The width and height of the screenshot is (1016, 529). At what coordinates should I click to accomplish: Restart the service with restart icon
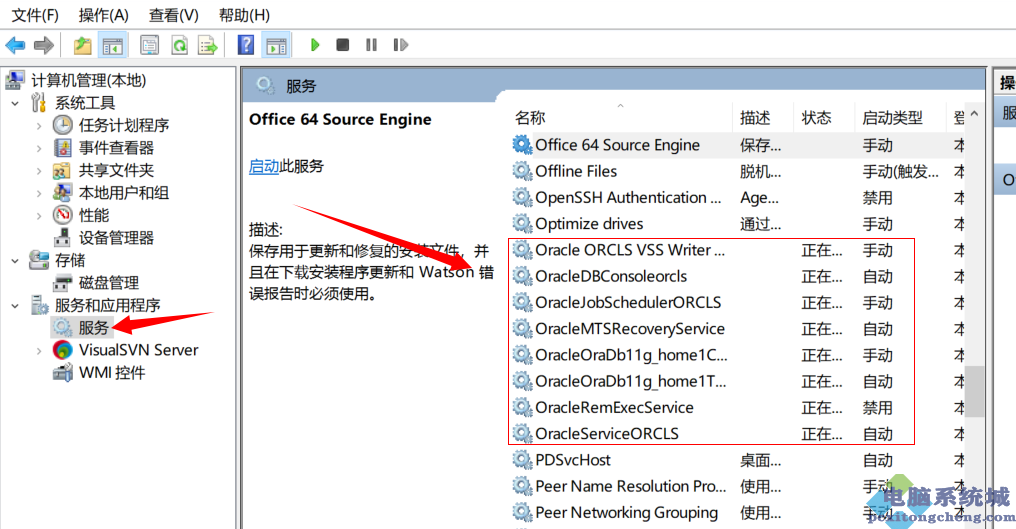click(400, 45)
